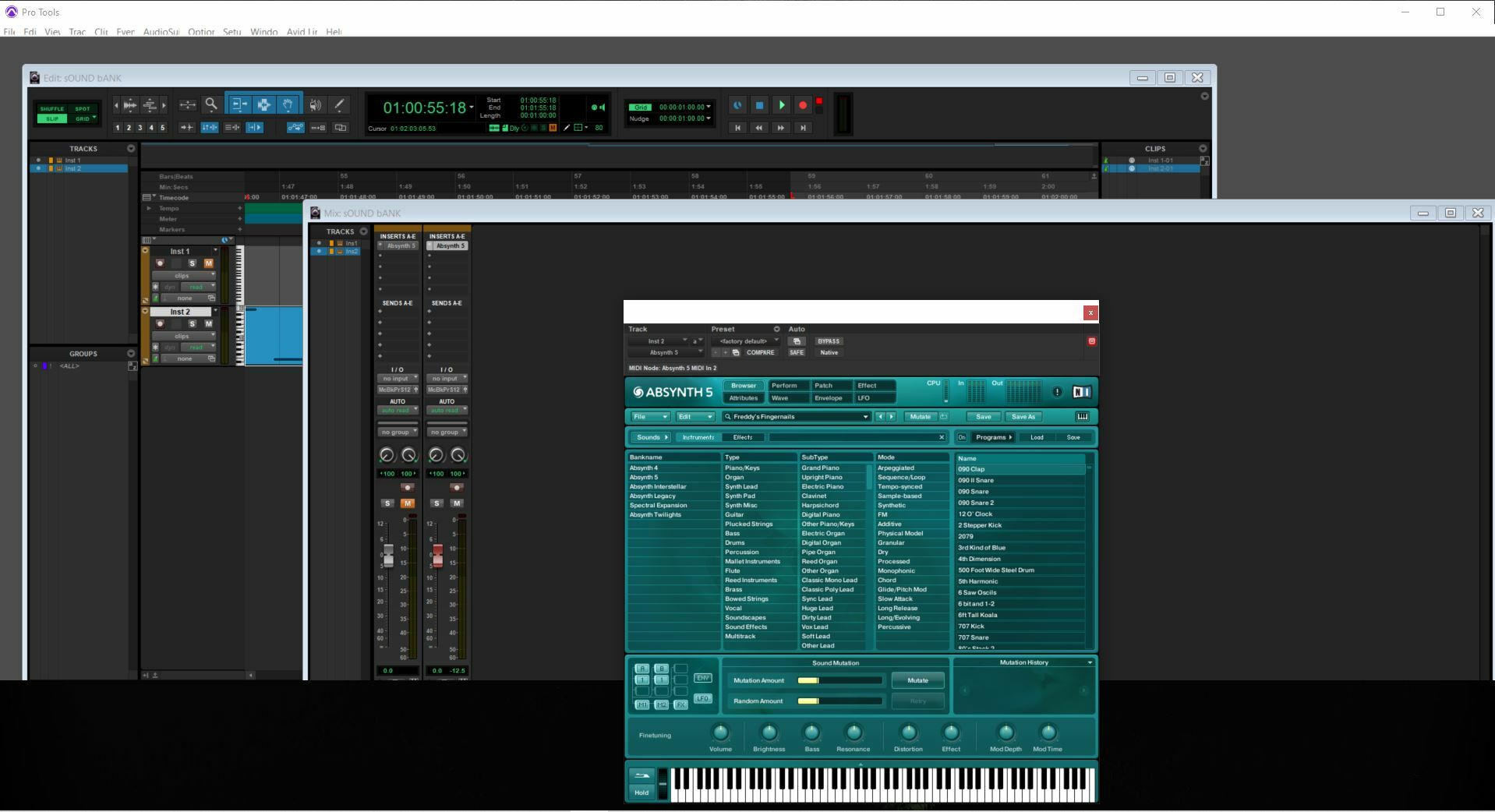The width and height of the screenshot is (1495, 812).
Task: Select the Zoomer magnifier tool in Edit window
Action: click(x=210, y=104)
